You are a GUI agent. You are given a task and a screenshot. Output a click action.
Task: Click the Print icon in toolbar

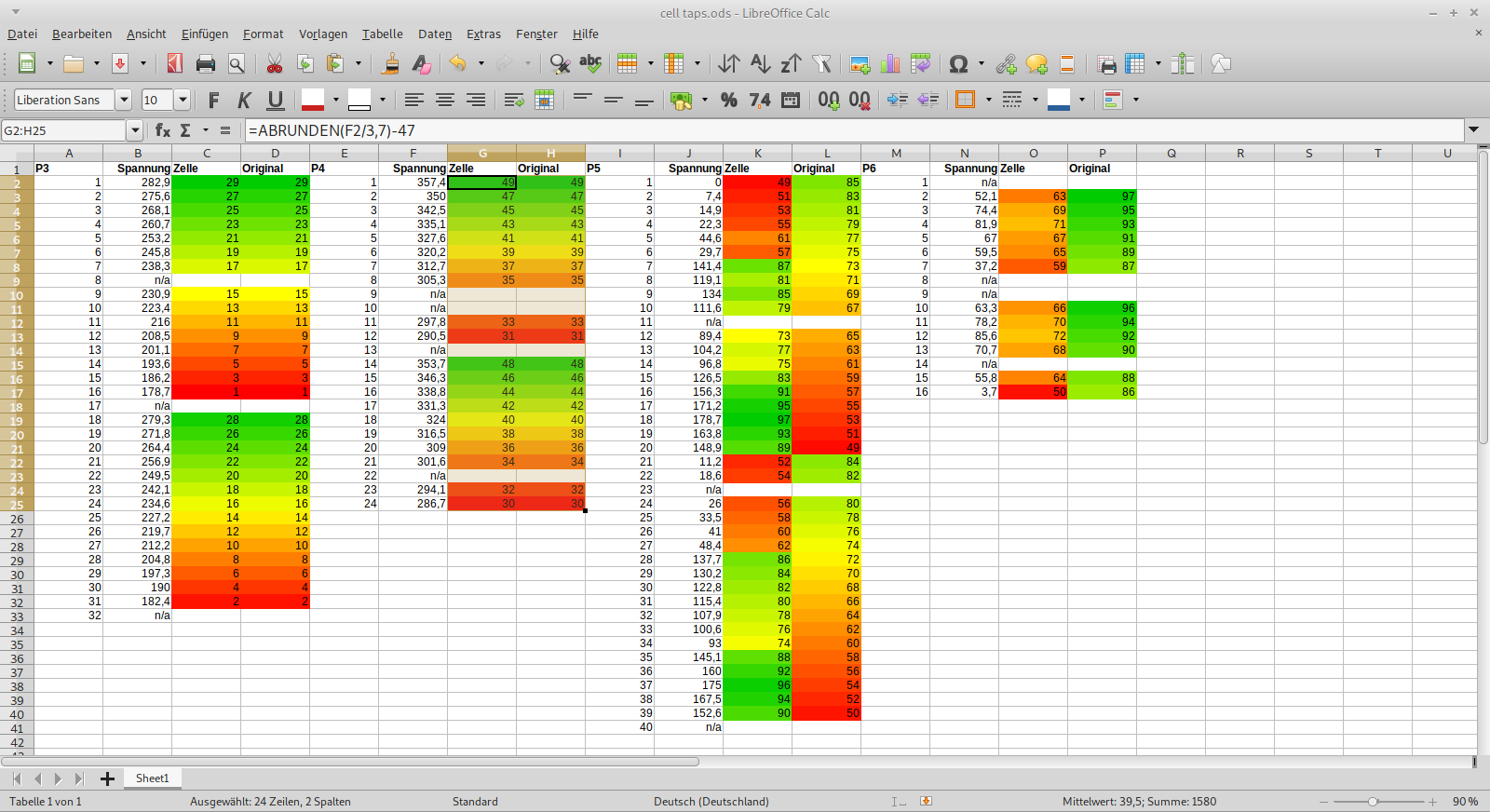(206, 64)
